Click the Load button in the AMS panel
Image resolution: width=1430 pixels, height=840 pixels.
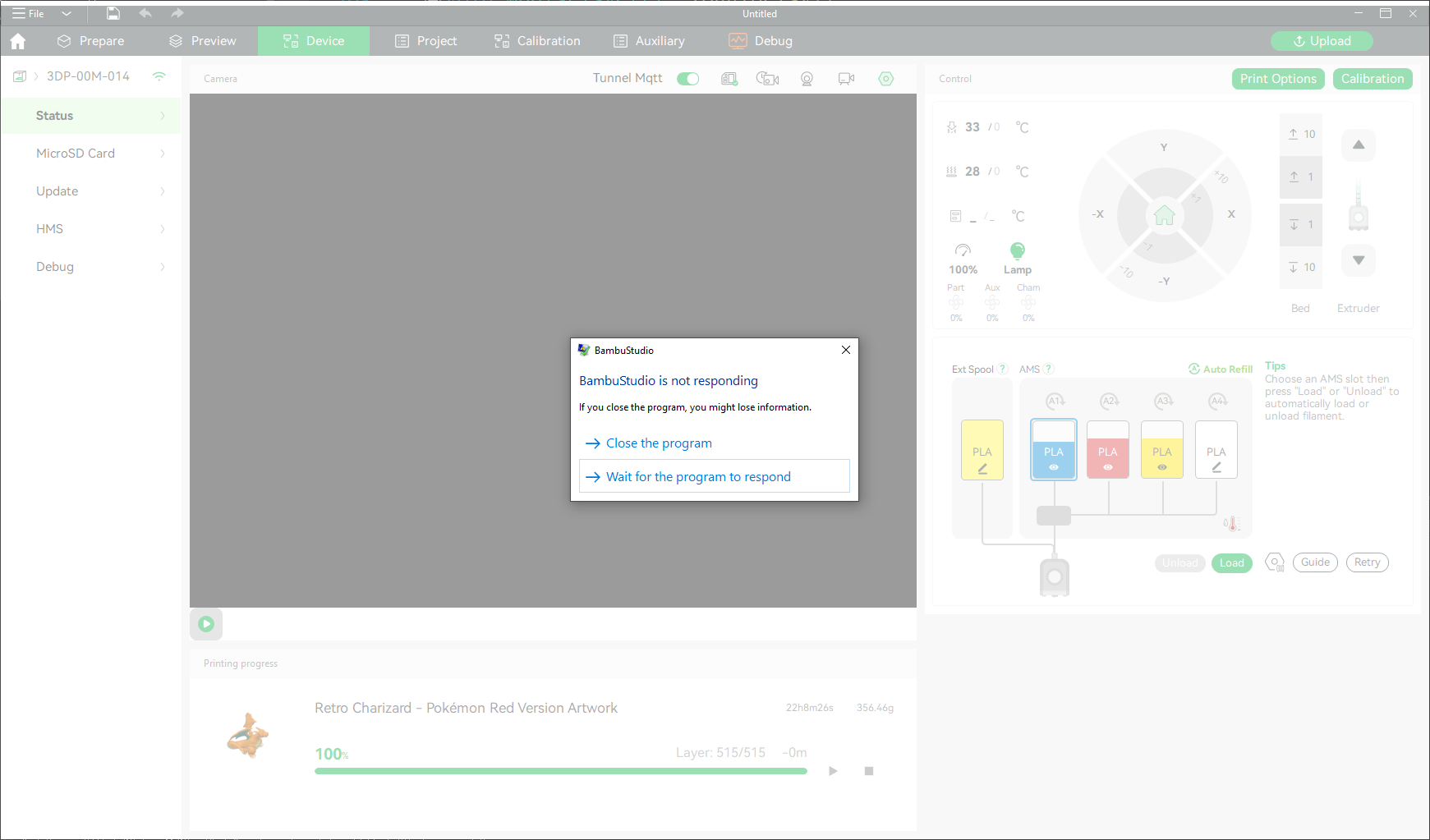coord(1232,562)
